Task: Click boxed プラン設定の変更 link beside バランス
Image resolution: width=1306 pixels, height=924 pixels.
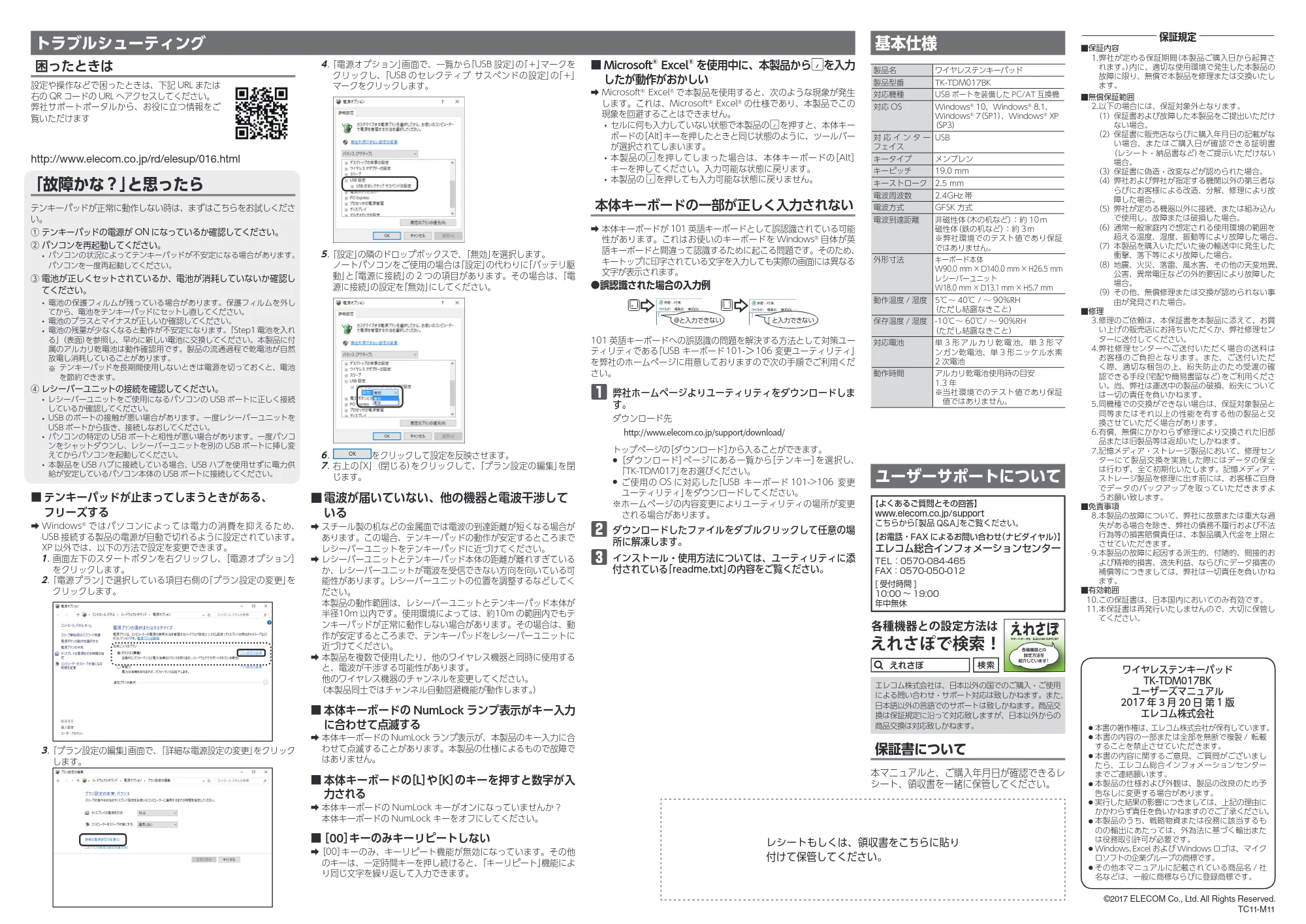Action: coord(251,652)
